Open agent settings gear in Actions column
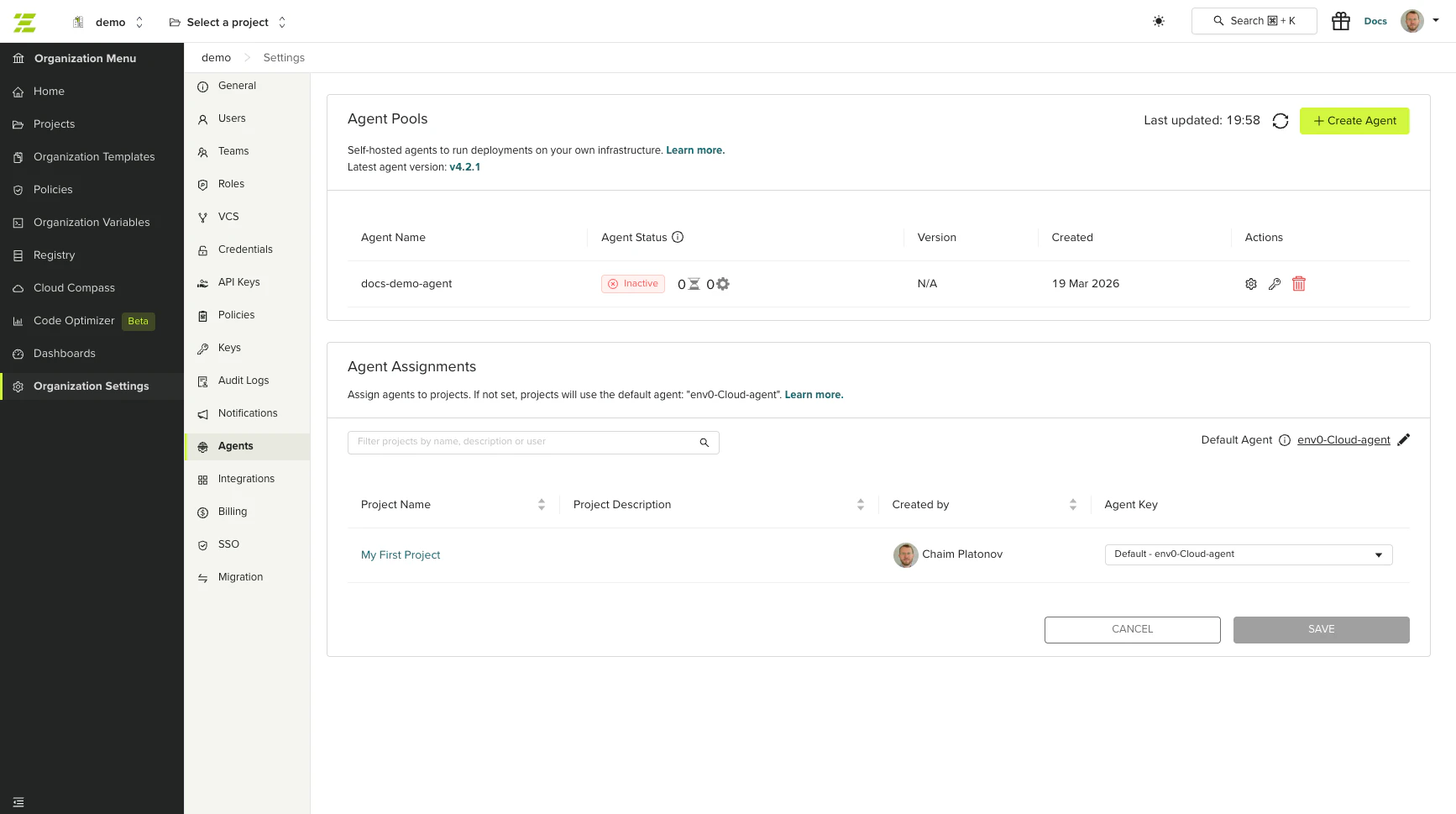Image resolution: width=1456 pixels, height=814 pixels. [x=1250, y=284]
